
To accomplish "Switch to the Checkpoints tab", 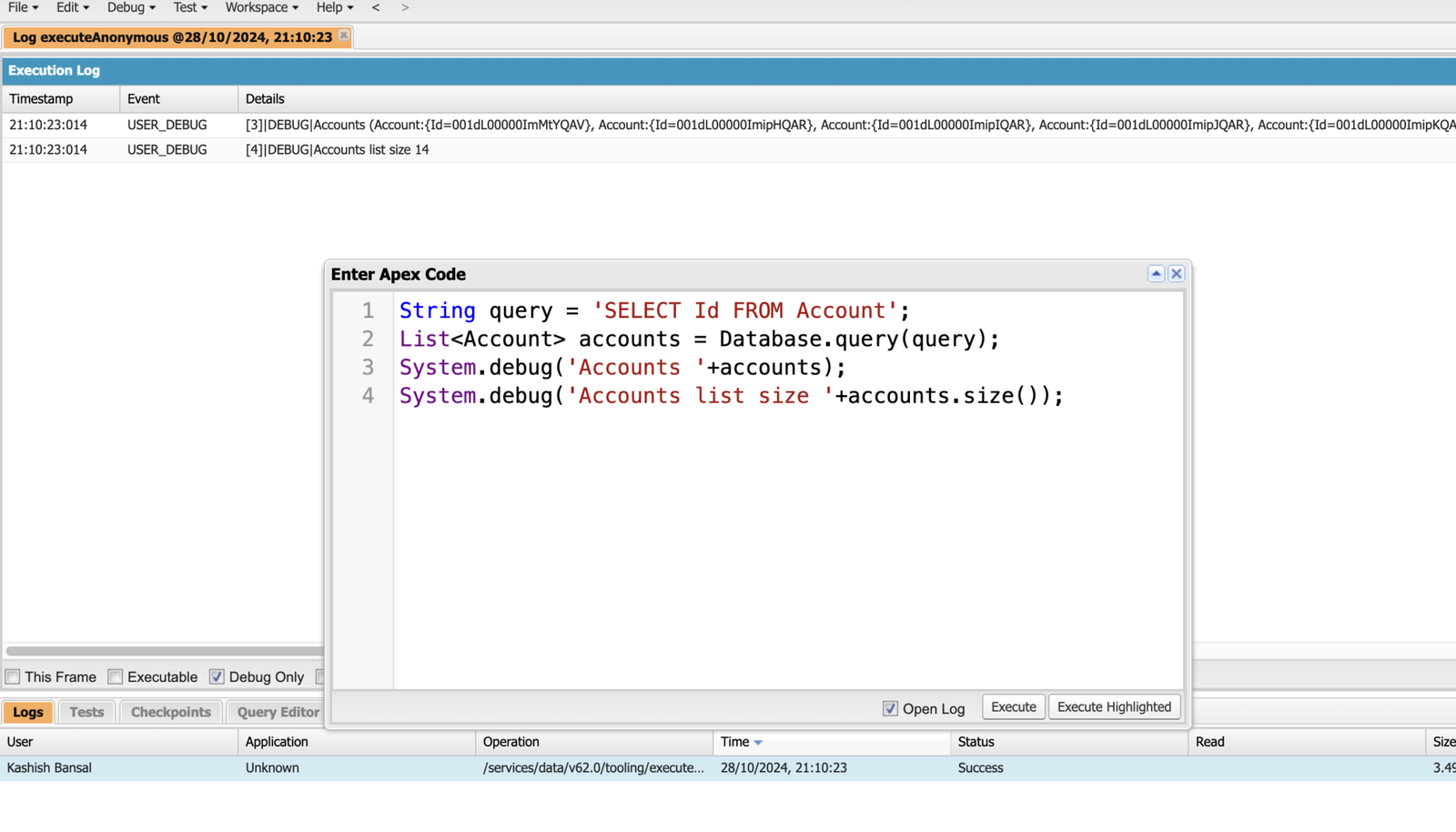I will 171,712.
